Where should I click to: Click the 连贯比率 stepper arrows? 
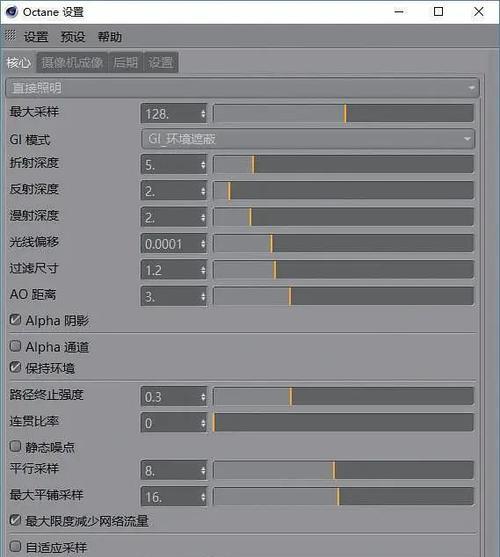tap(203, 423)
